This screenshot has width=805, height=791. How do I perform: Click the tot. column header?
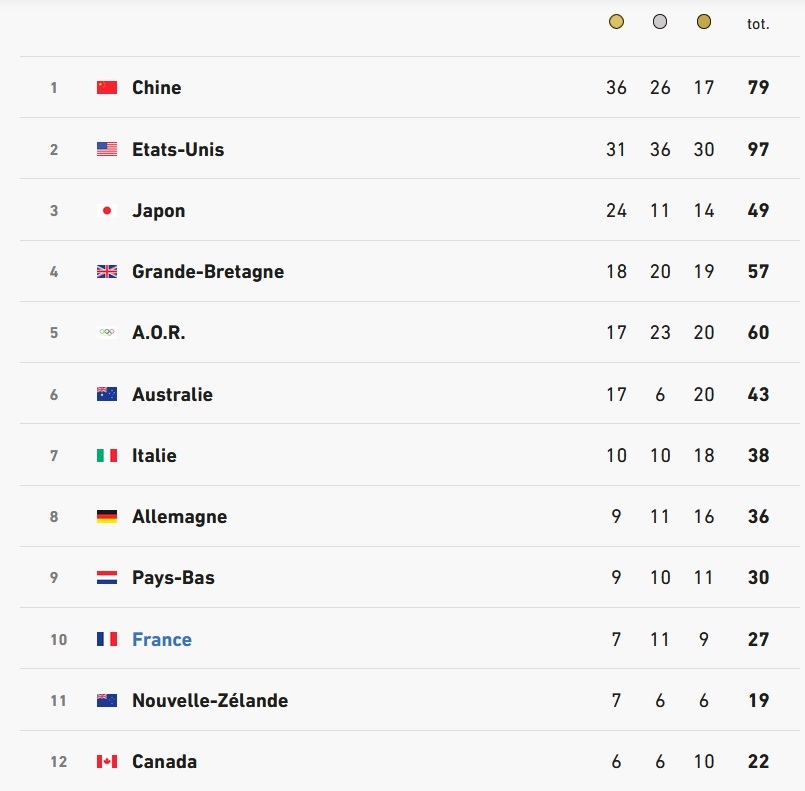(758, 24)
